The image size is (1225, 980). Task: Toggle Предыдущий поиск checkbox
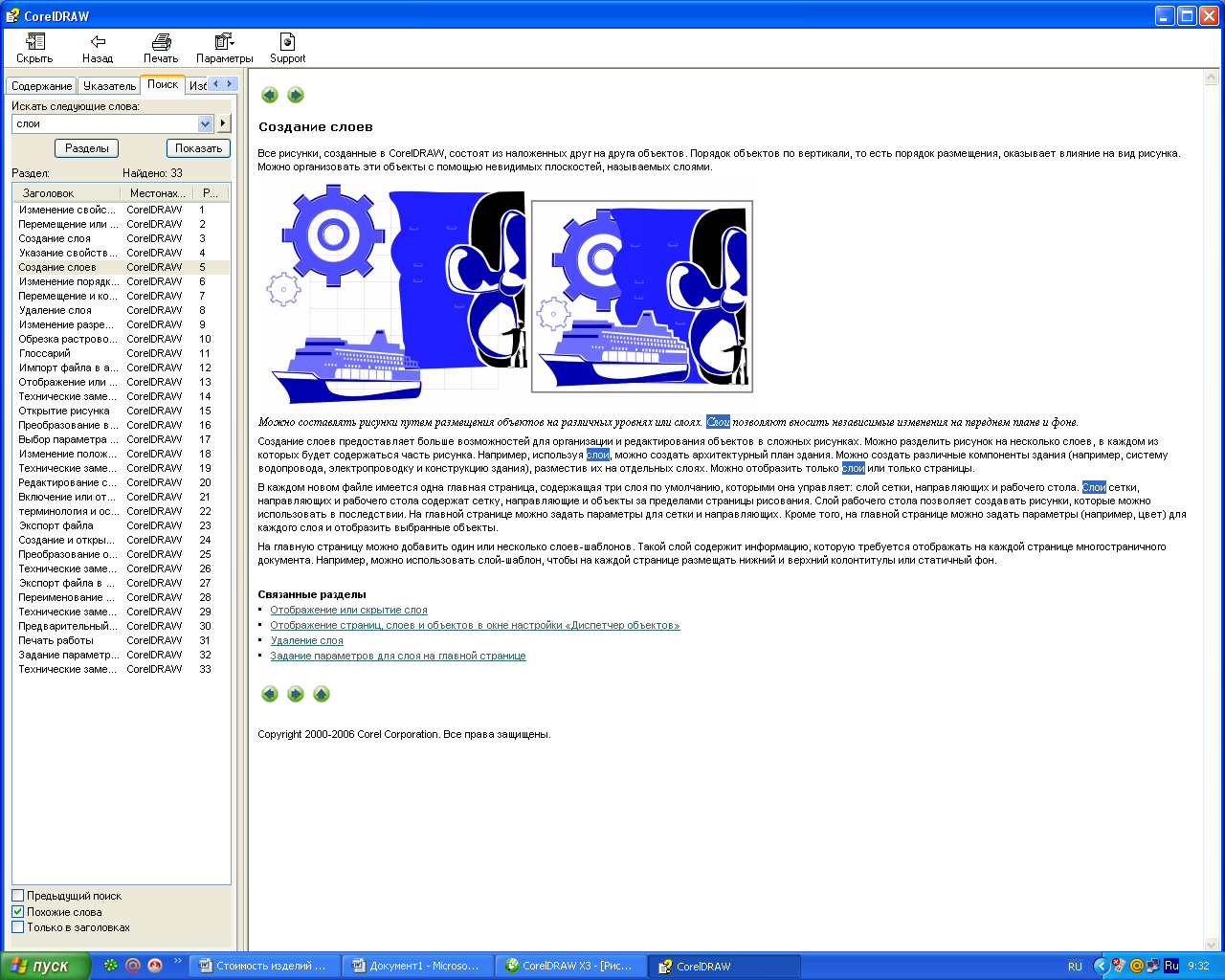coord(17,896)
